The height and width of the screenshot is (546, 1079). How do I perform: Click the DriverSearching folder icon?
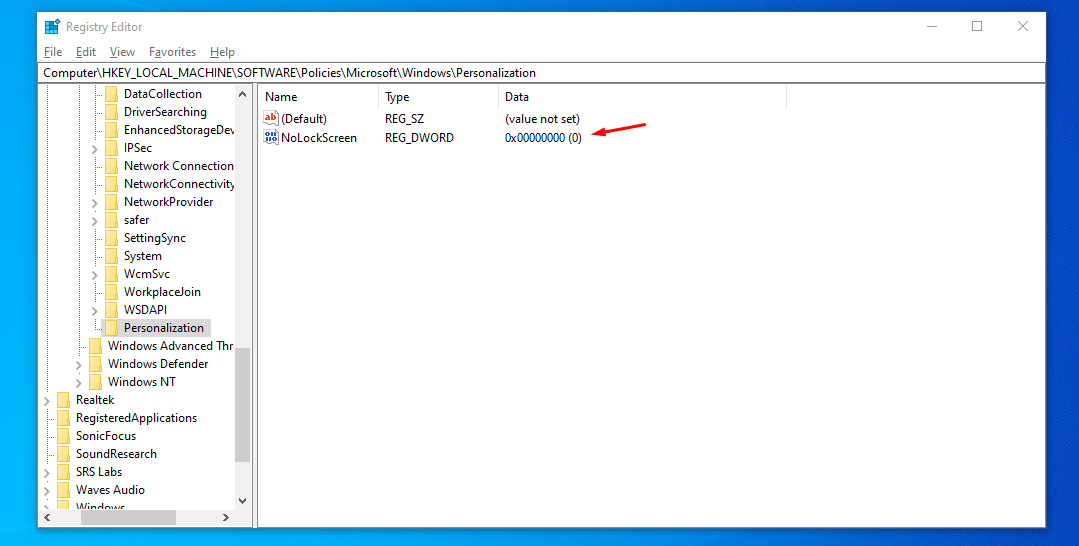click(x=111, y=112)
